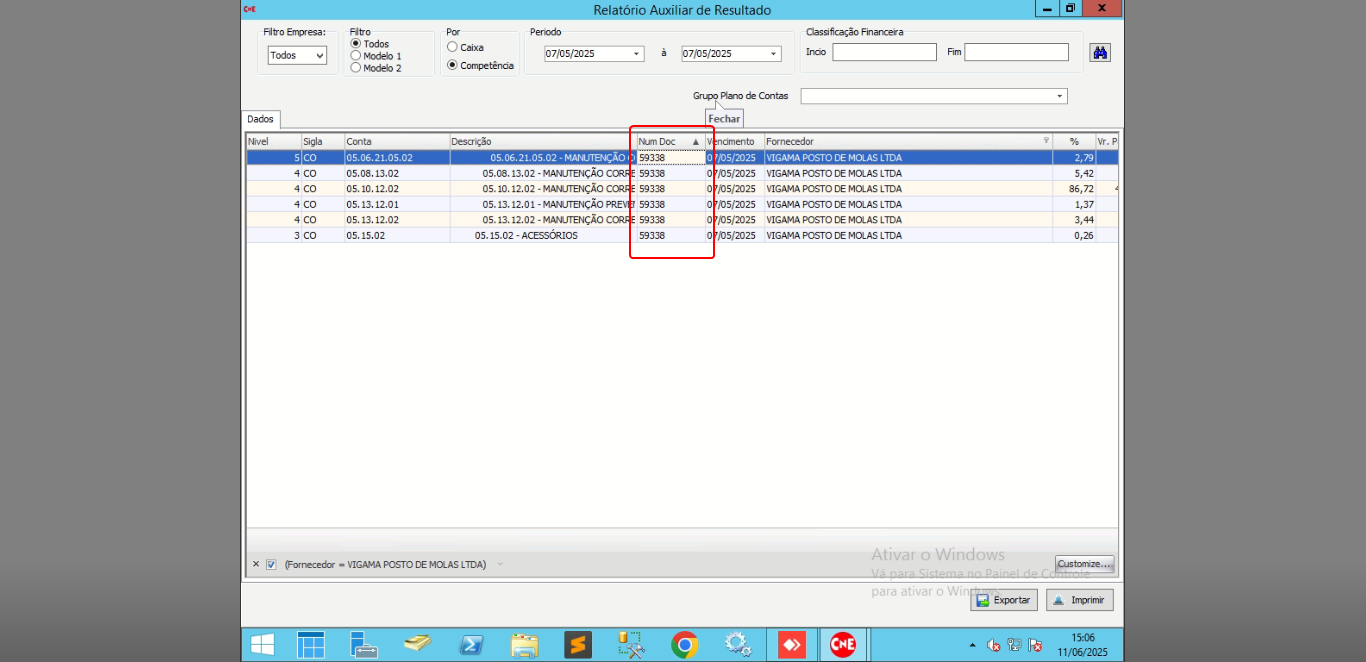The width and height of the screenshot is (1366, 662).
Task: Click the Customize filter button
Action: coord(1085,564)
